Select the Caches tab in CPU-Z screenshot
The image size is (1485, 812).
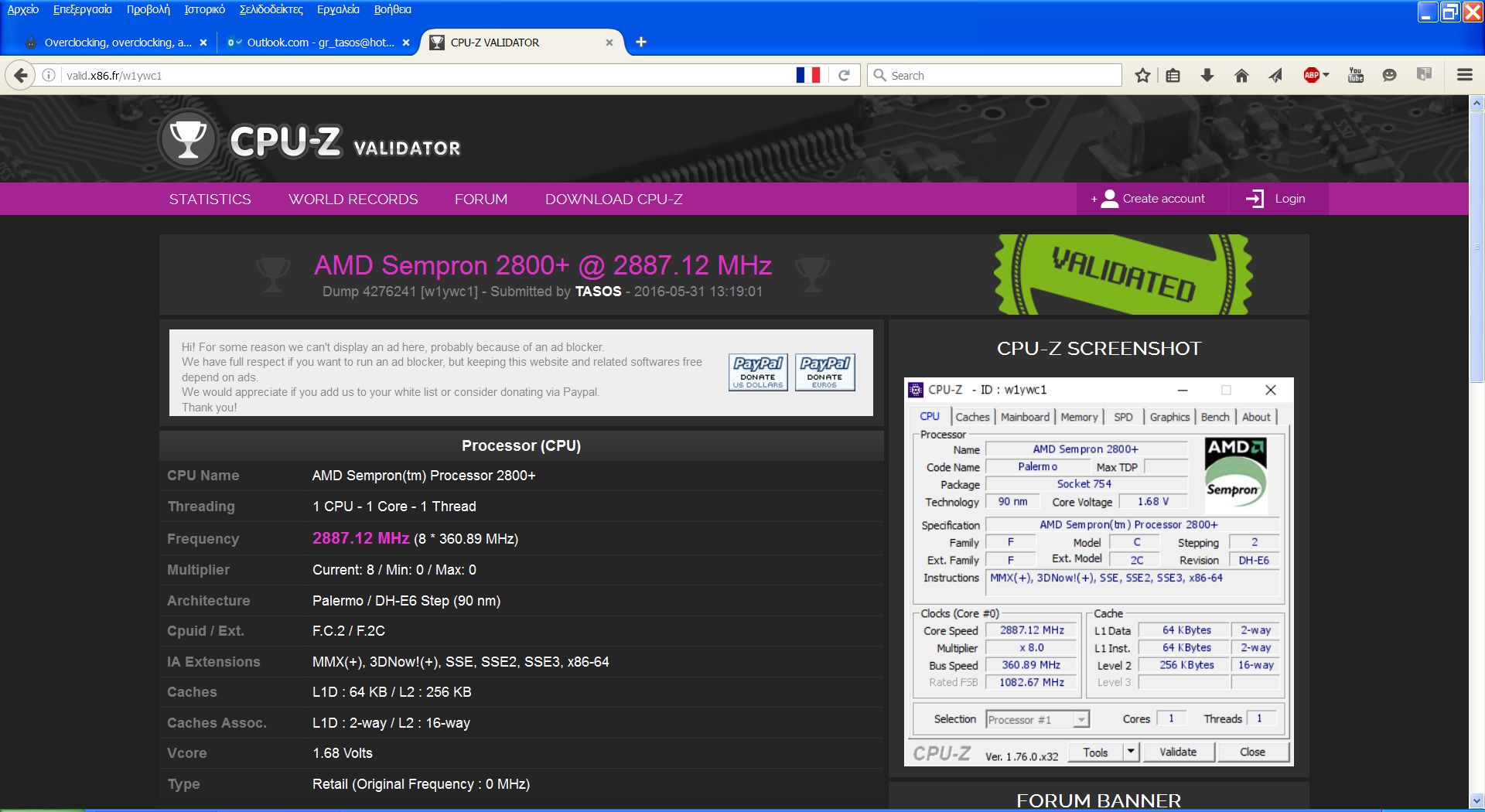pos(972,417)
